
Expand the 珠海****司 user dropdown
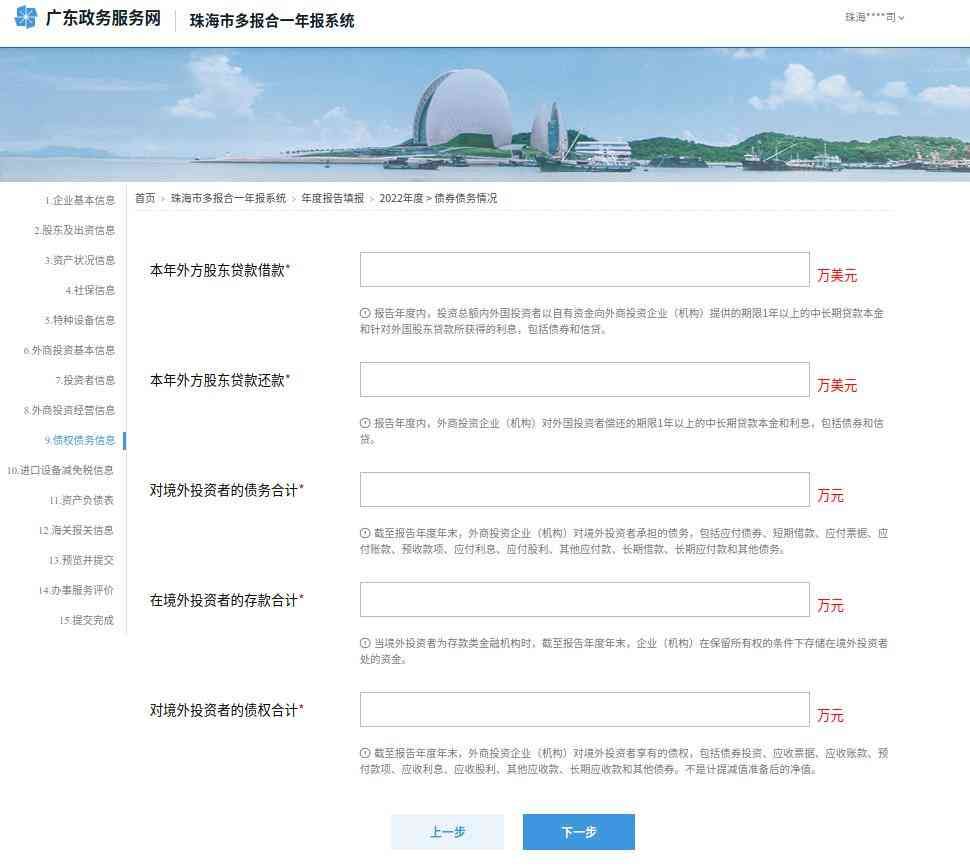tap(874, 18)
